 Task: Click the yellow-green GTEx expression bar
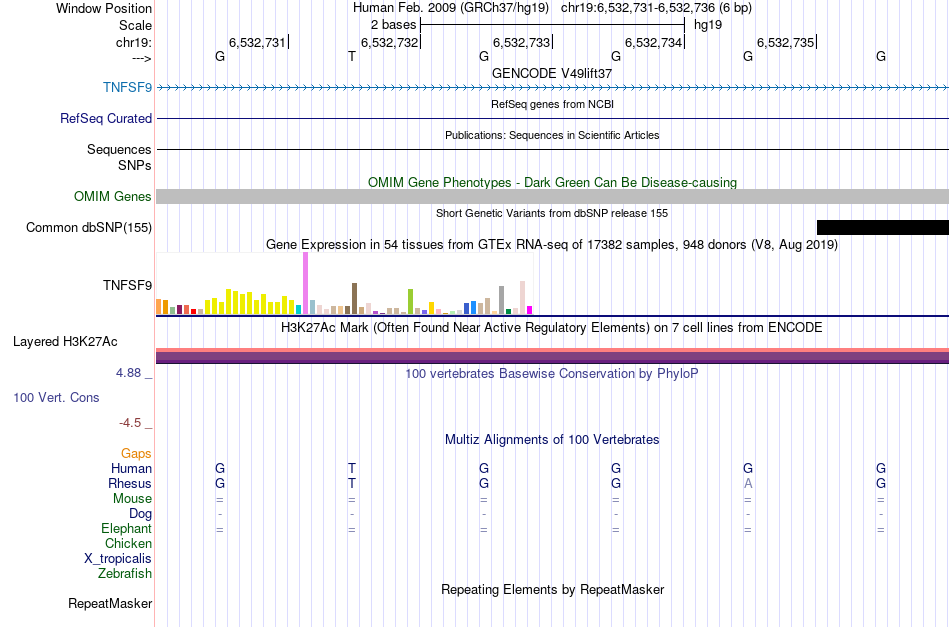pos(410,302)
